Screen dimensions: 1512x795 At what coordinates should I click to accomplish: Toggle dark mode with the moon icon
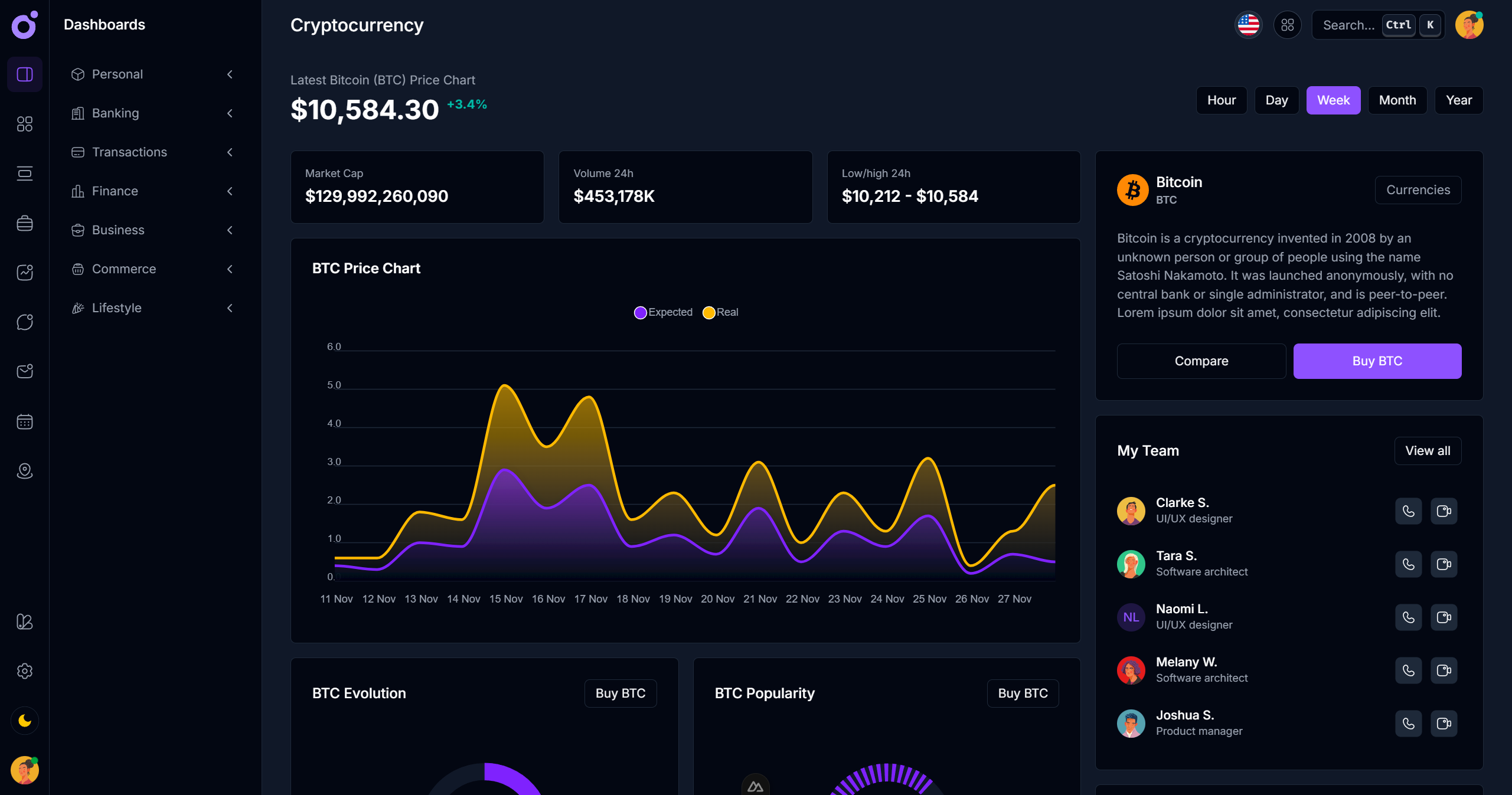click(24, 721)
